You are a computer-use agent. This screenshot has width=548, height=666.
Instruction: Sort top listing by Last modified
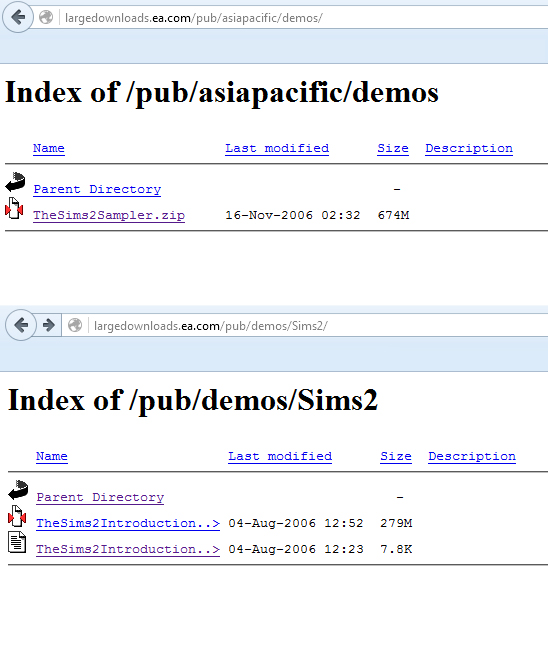pyautogui.click(x=277, y=148)
